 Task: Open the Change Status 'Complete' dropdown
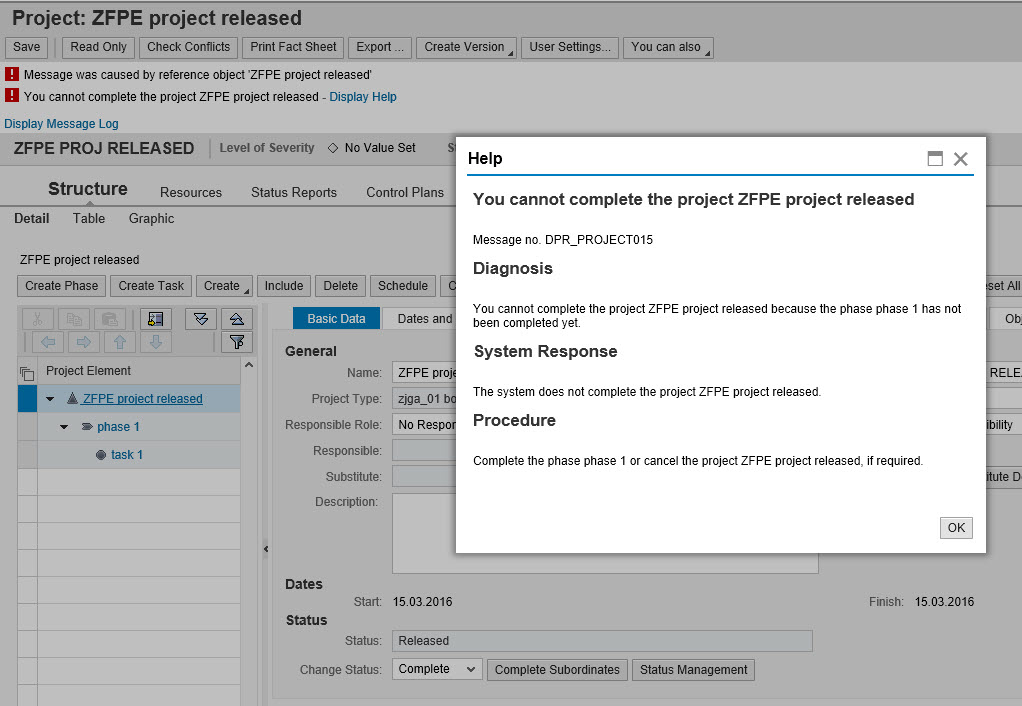tap(437, 669)
